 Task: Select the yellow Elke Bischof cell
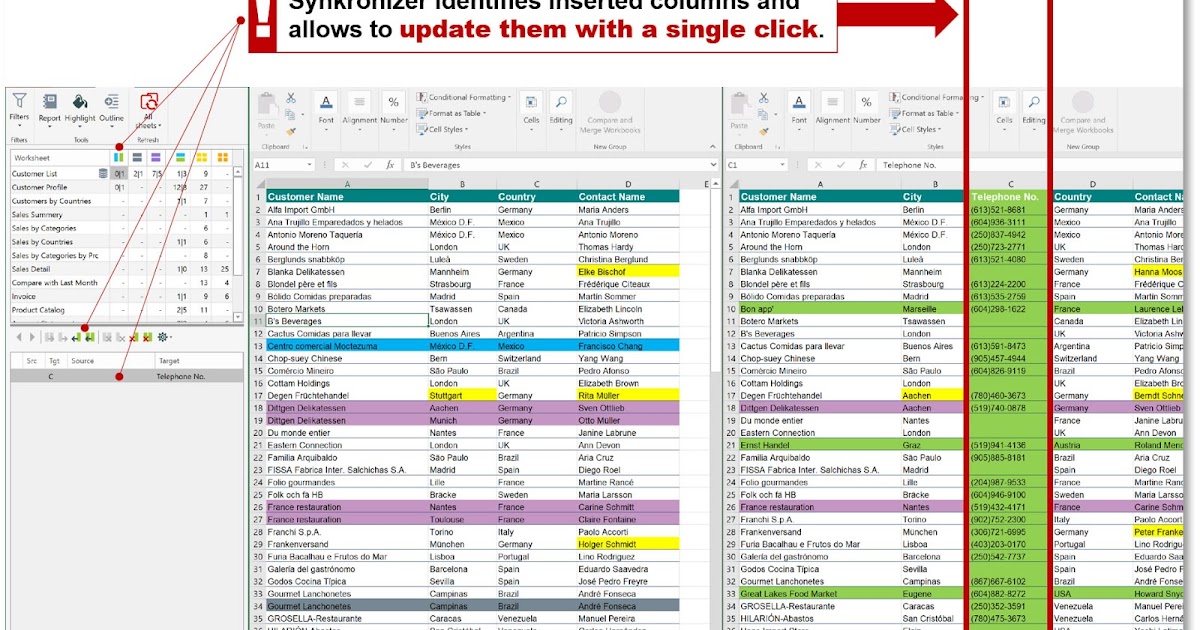[626, 271]
